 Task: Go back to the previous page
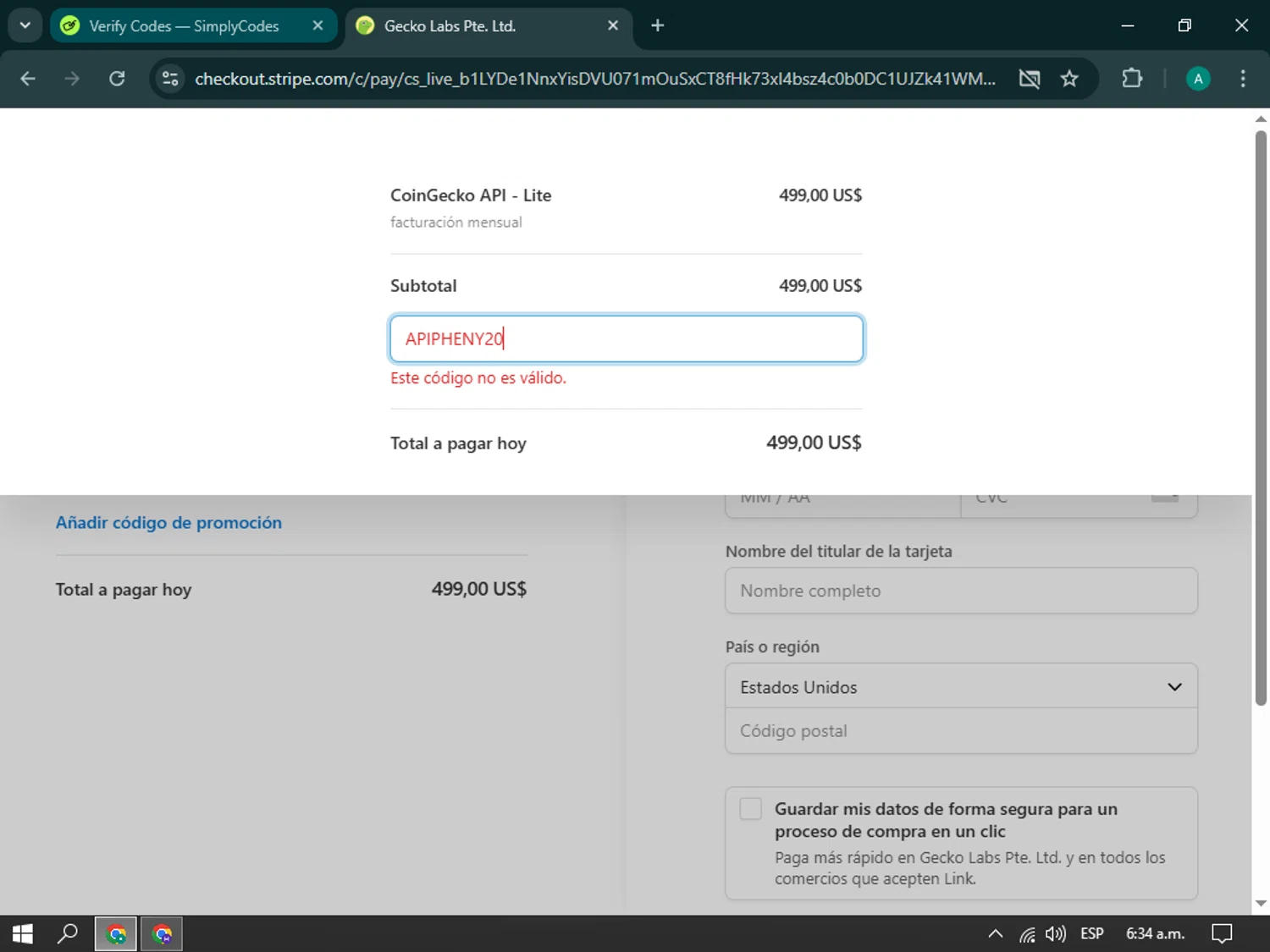[28, 79]
